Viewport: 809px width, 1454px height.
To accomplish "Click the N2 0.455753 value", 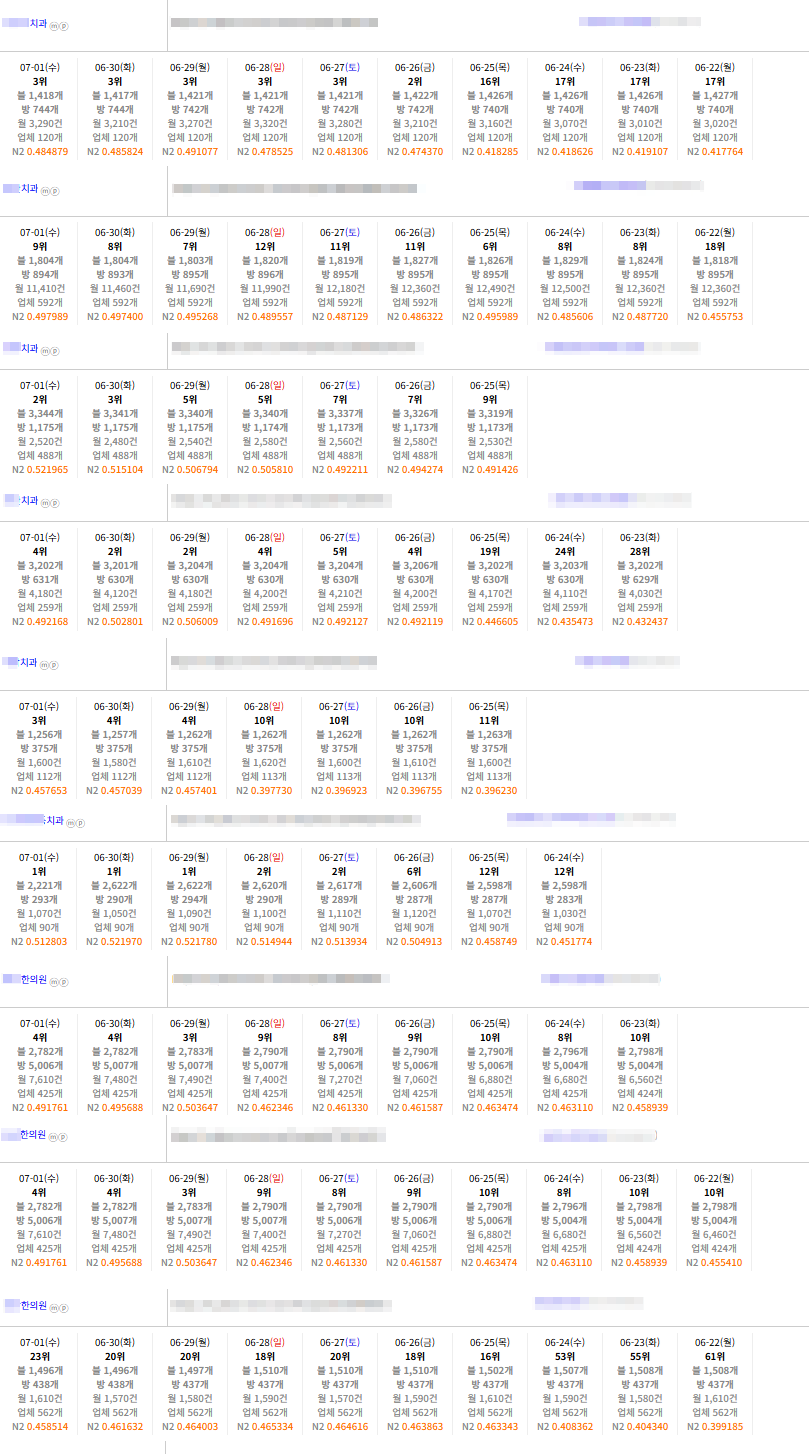I will [x=715, y=317].
